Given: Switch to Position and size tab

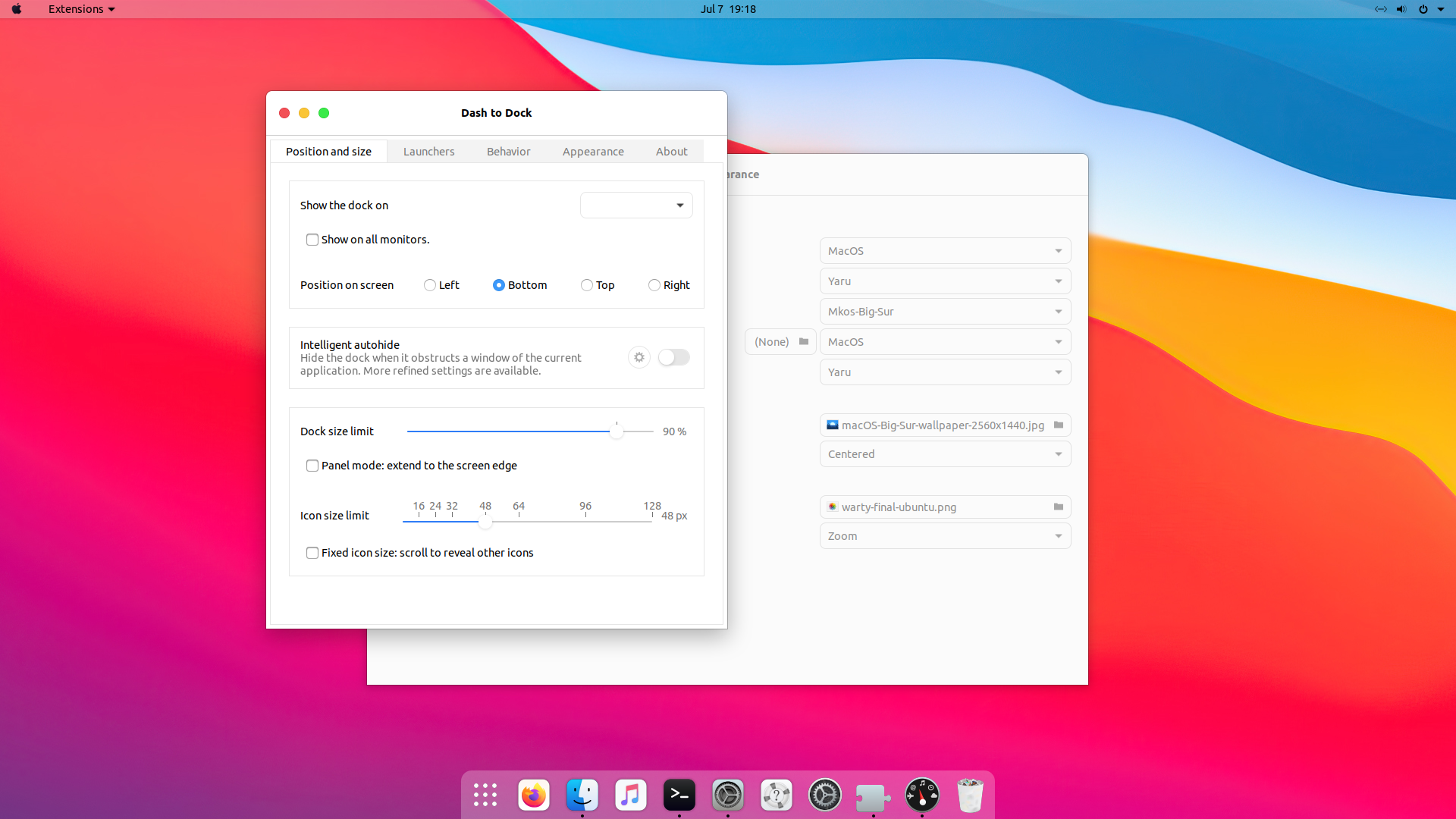Looking at the screenshot, I should tap(328, 152).
